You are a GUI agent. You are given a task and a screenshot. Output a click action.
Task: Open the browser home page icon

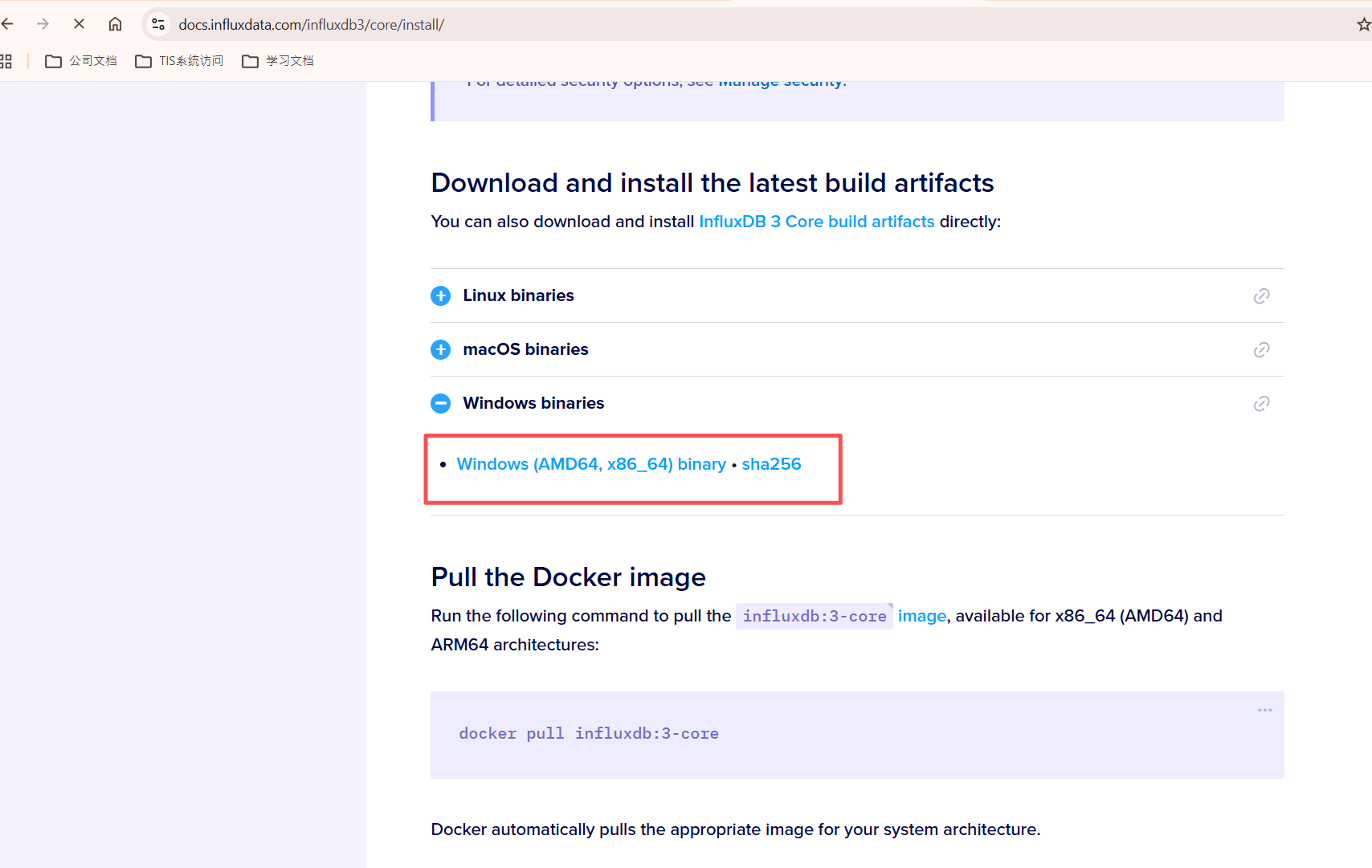pyautogui.click(x=115, y=24)
